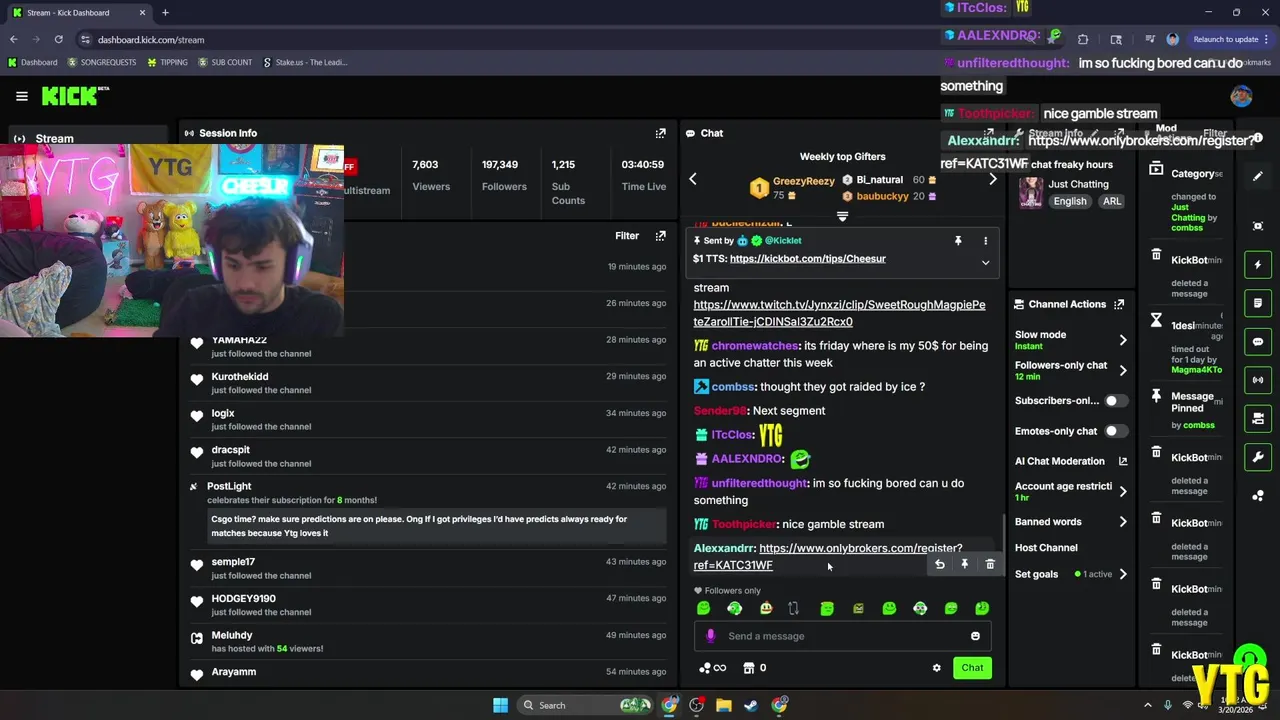Open the emoji picker in chat input
1280x720 pixels.
pyautogui.click(x=975, y=636)
